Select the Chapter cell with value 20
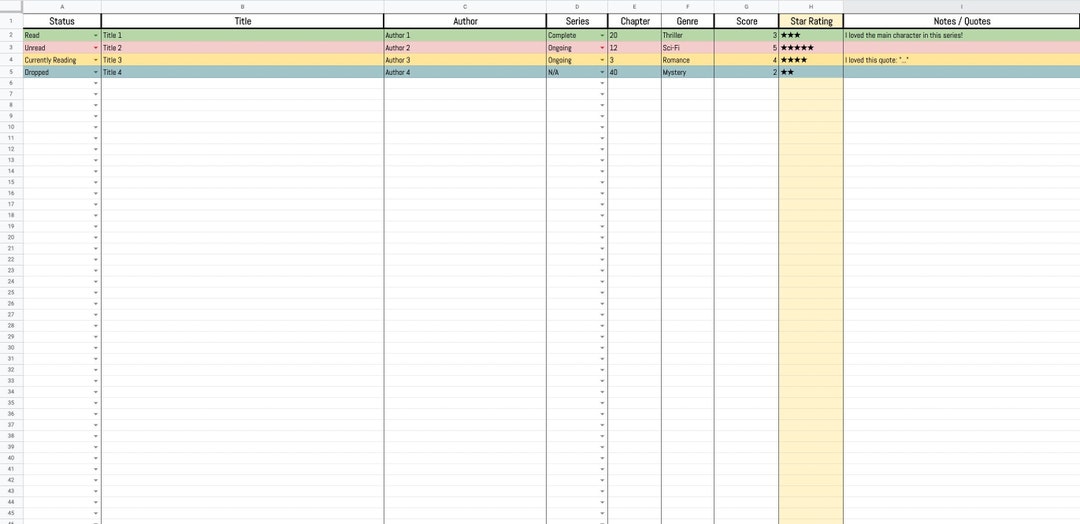Viewport: 1080px width, 524px height. [x=634, y=35]
